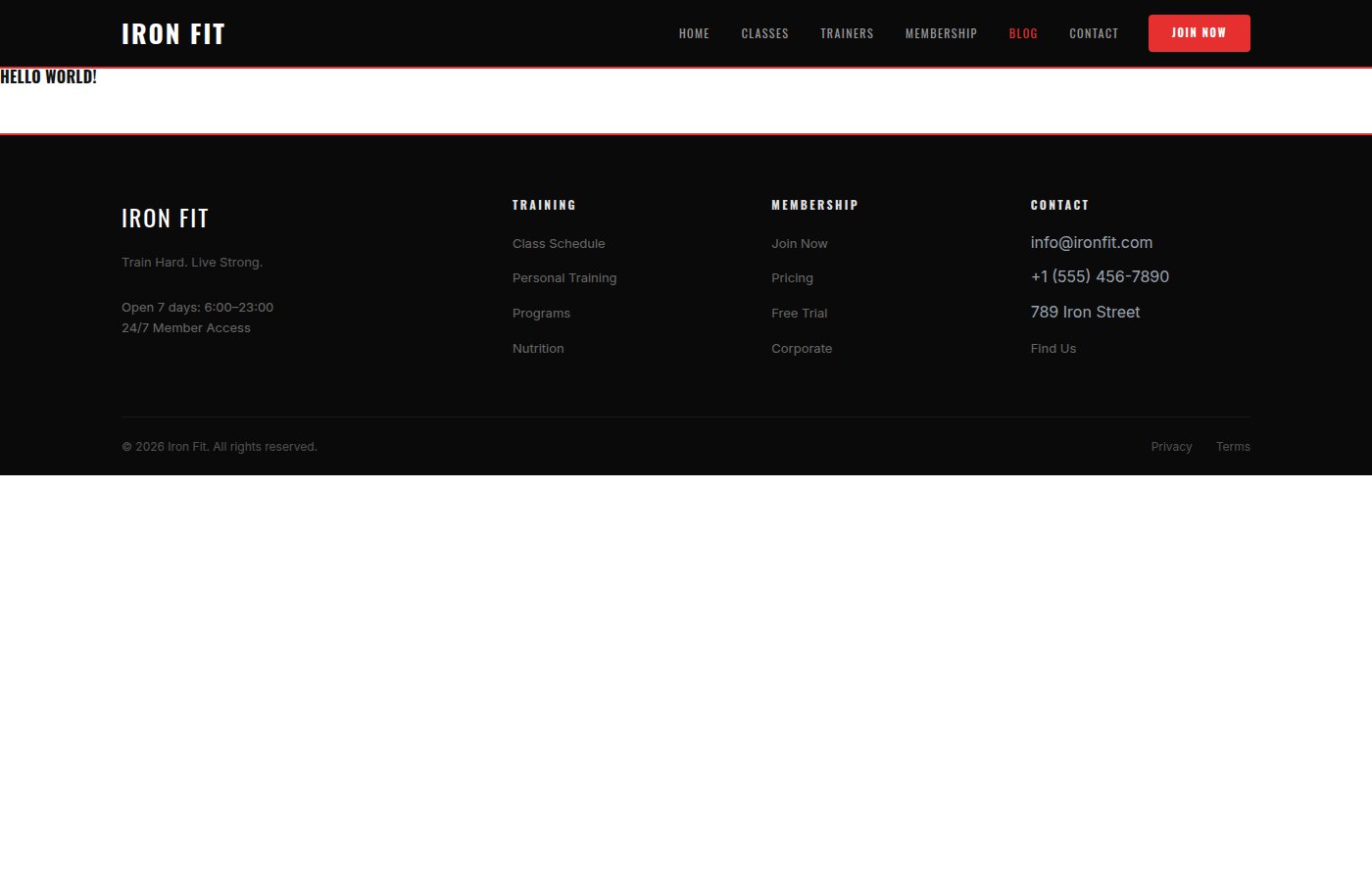Select the Free Trial footer link
Screen dimensions: 1372x882
pyautogui.click(x=800, y=314)
